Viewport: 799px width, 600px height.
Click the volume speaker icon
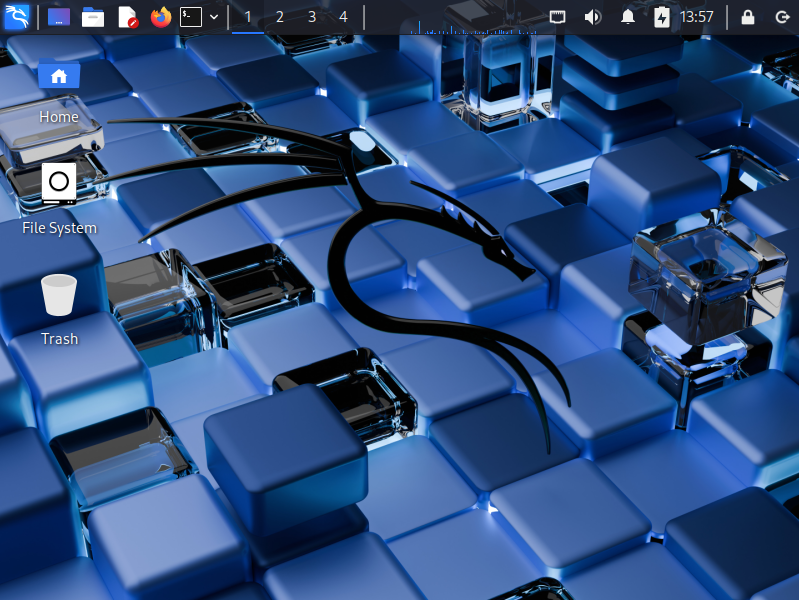[593, 17]
